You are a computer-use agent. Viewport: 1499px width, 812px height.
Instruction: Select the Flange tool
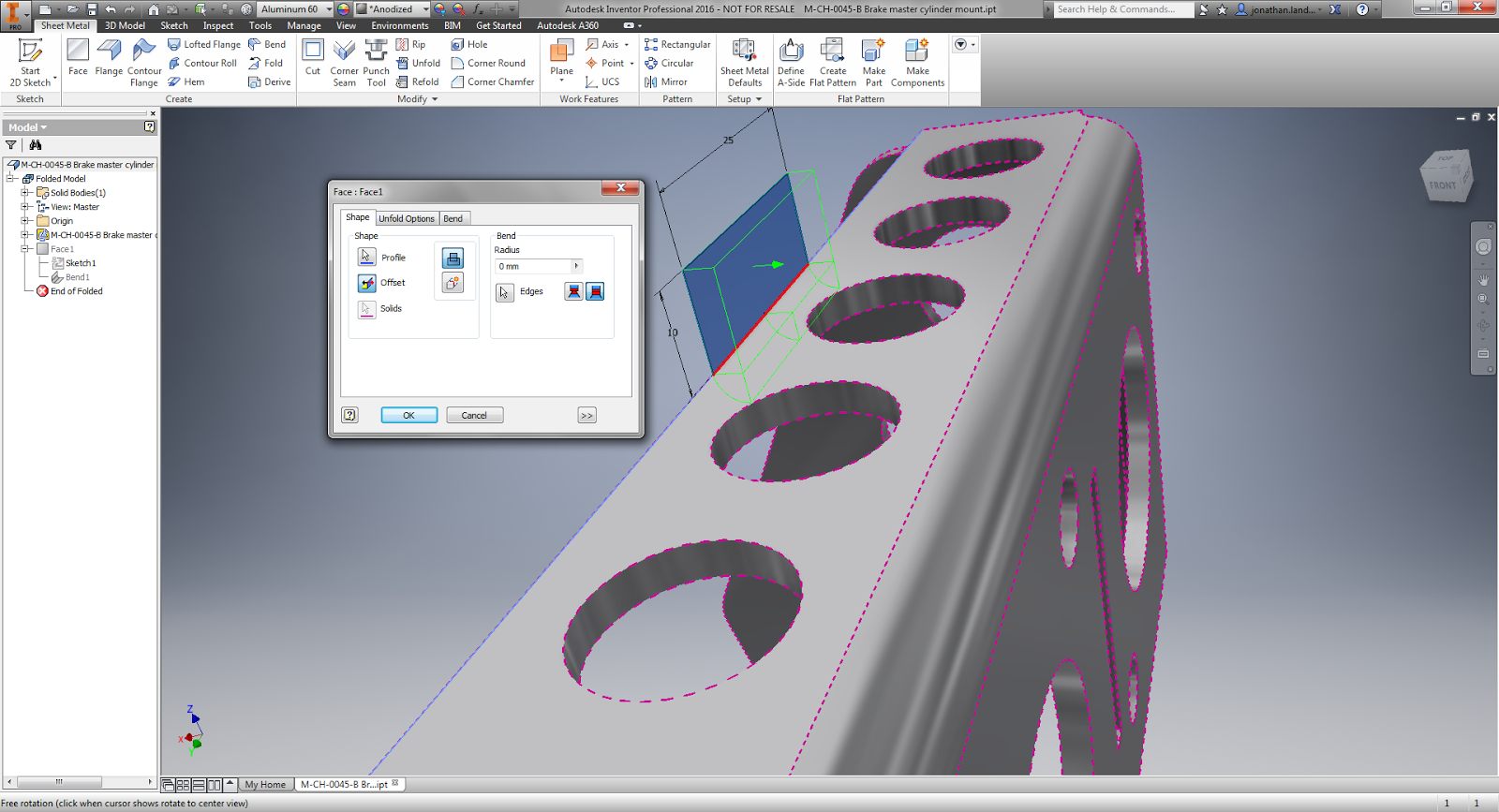click(x=109, y=57)
